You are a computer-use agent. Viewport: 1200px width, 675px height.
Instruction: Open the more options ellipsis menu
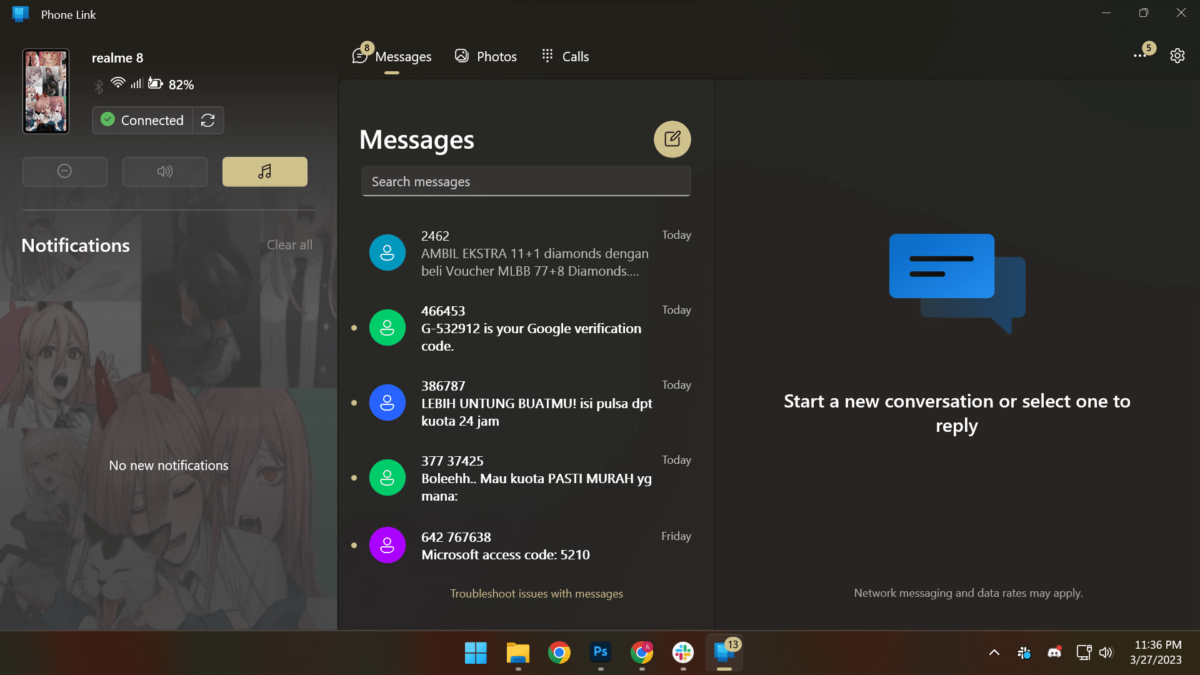[x=1140, y=56]
